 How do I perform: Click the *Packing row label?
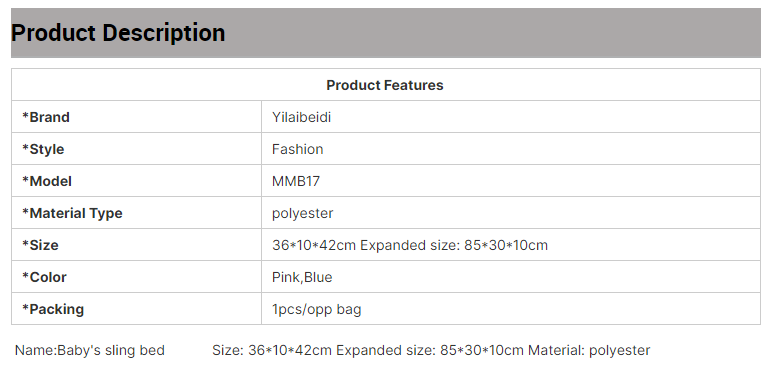coord(53,309)
